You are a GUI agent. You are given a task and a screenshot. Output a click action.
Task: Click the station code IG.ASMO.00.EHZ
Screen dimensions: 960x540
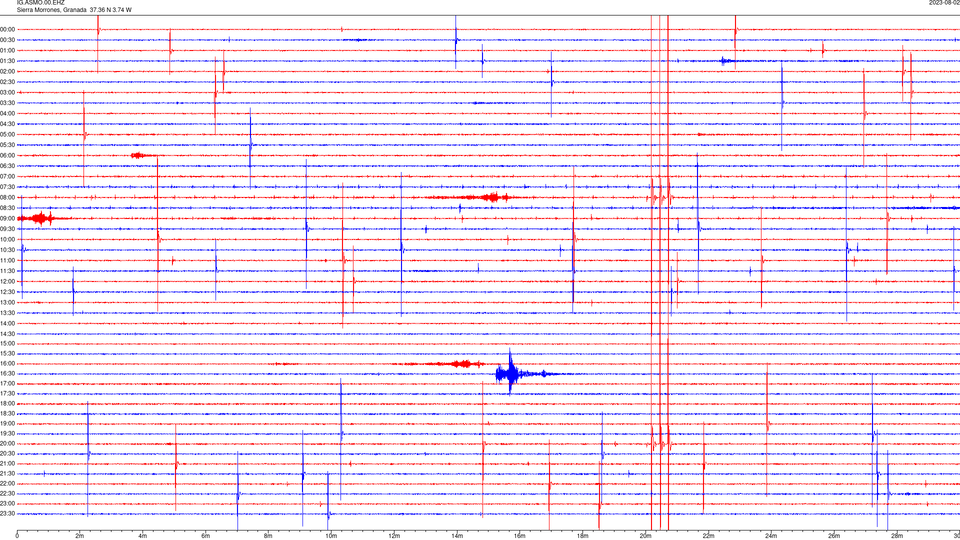40,2
